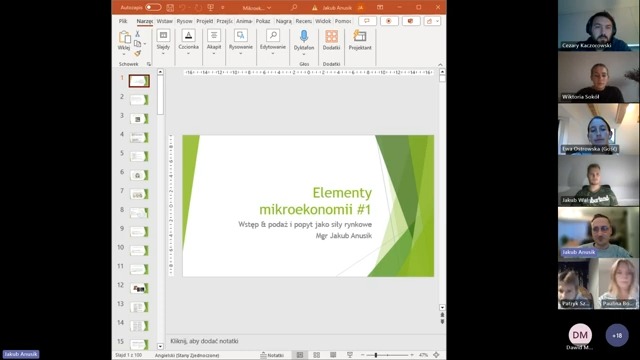
Task: Click the Dyktafon microphone icon
Action: click(x=304, y=36)
